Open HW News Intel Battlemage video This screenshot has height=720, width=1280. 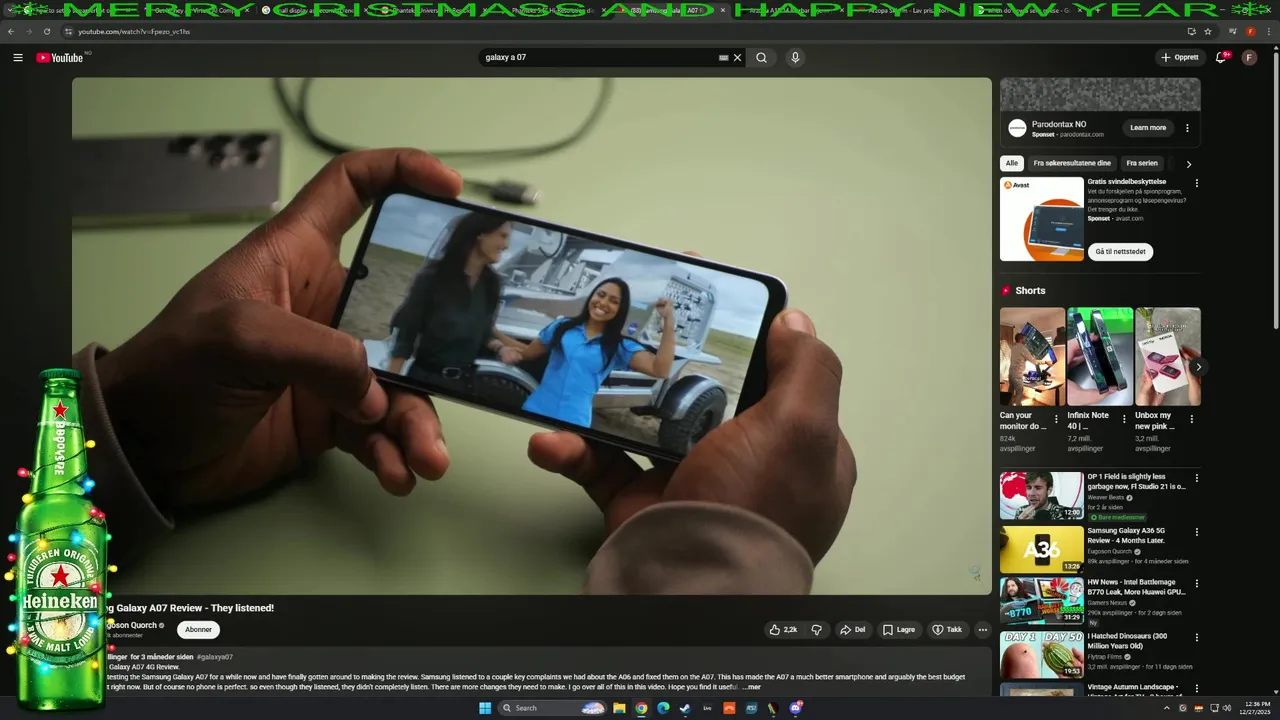[x=1041, y=601]
